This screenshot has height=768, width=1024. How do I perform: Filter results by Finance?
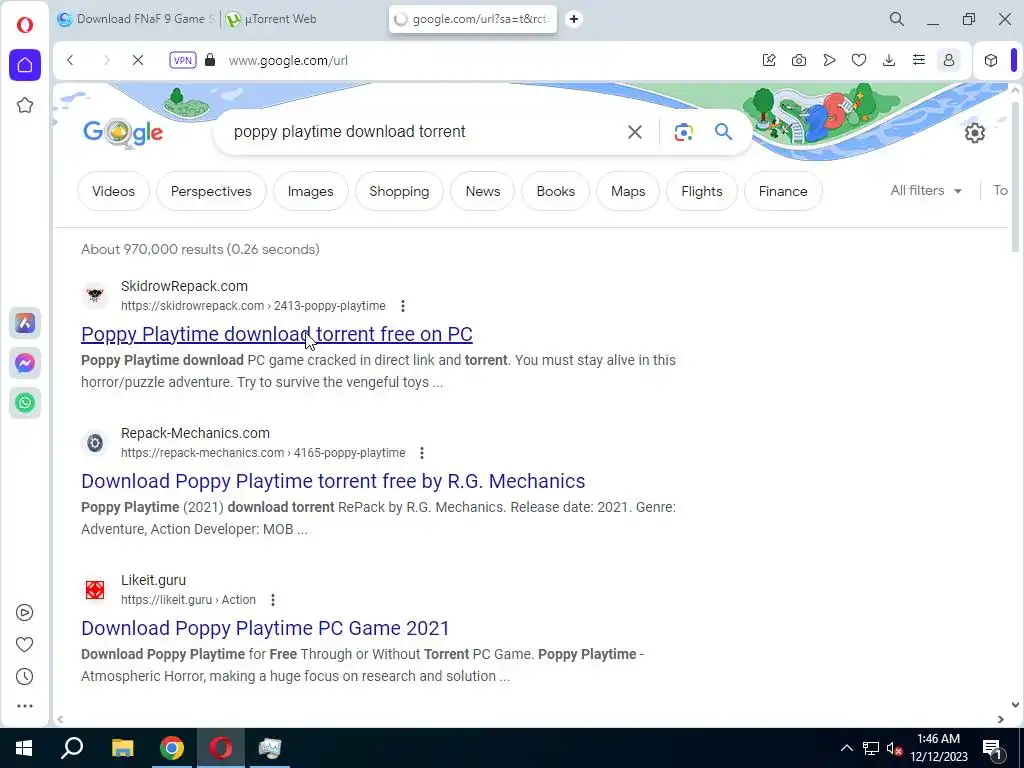tap(783, 191)
